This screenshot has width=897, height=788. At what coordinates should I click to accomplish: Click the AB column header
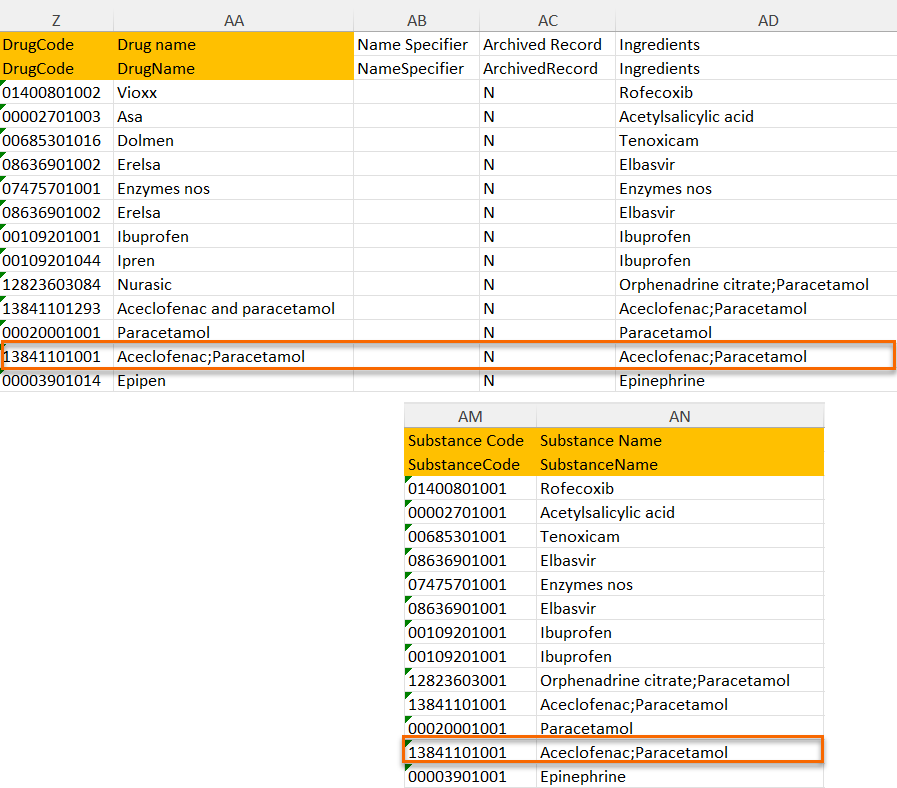(416, 20)
